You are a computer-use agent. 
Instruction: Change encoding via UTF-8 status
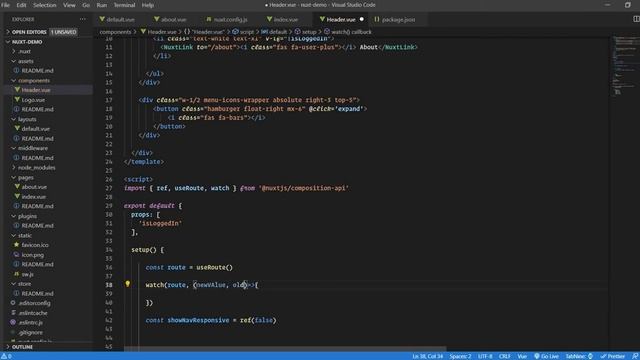[485, 356]
